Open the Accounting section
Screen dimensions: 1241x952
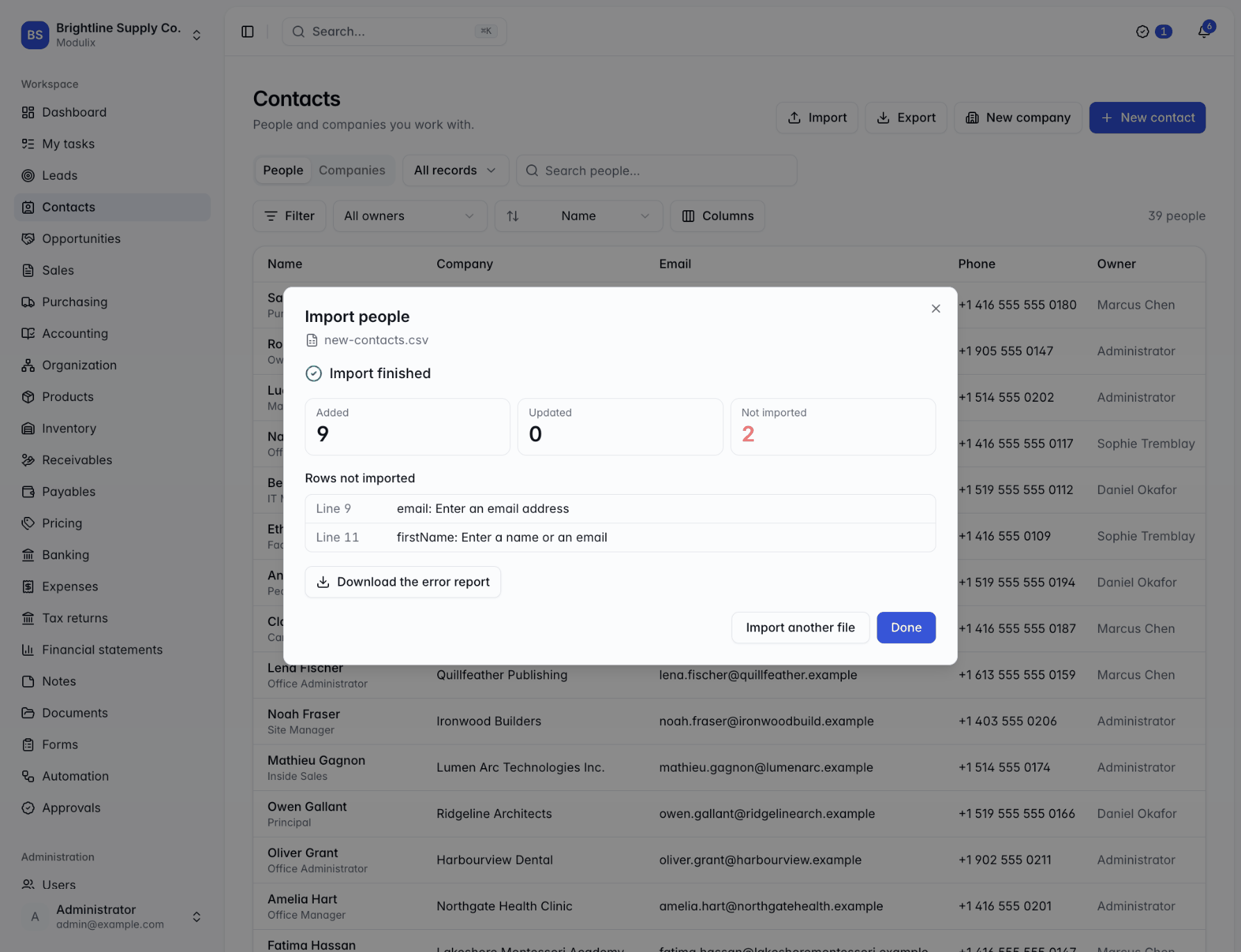tap(112, 334)
